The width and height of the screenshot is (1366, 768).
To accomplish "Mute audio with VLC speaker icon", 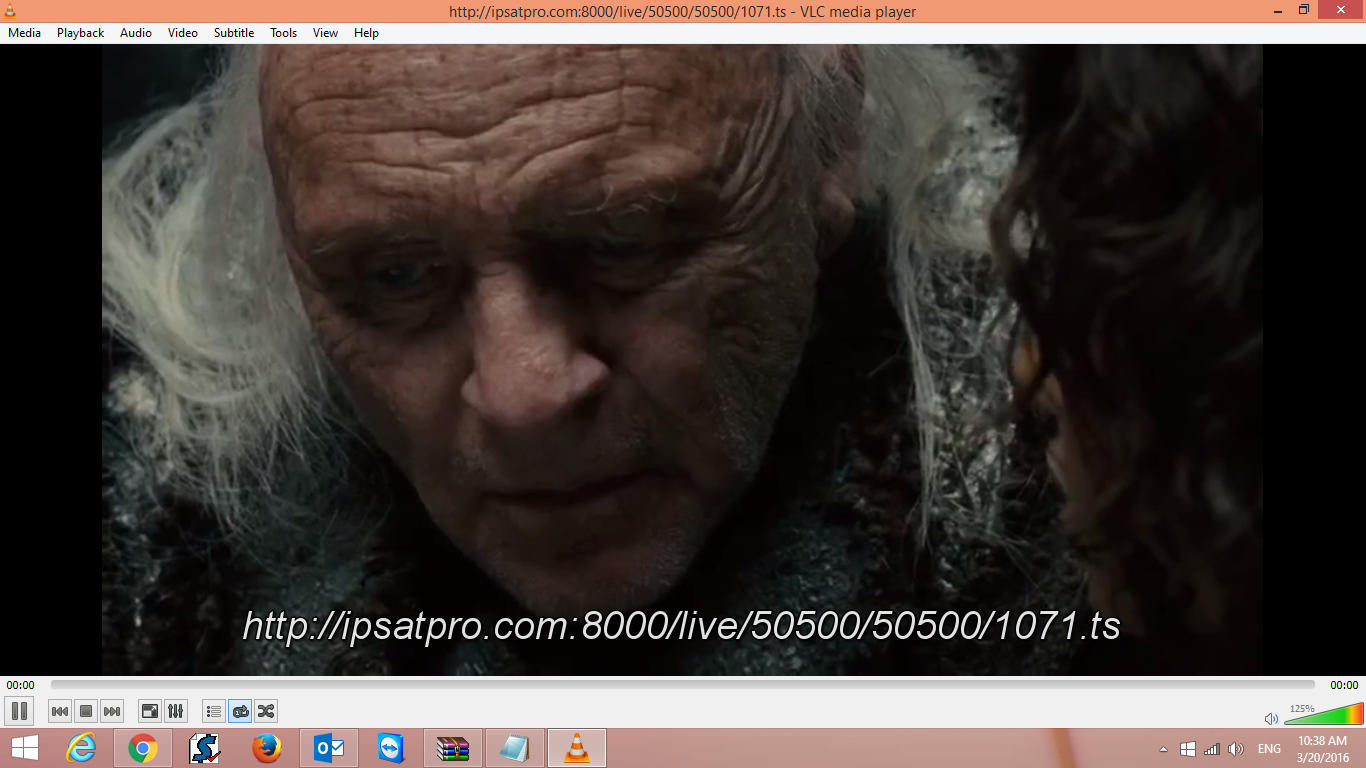I will tap(1271, 718).
